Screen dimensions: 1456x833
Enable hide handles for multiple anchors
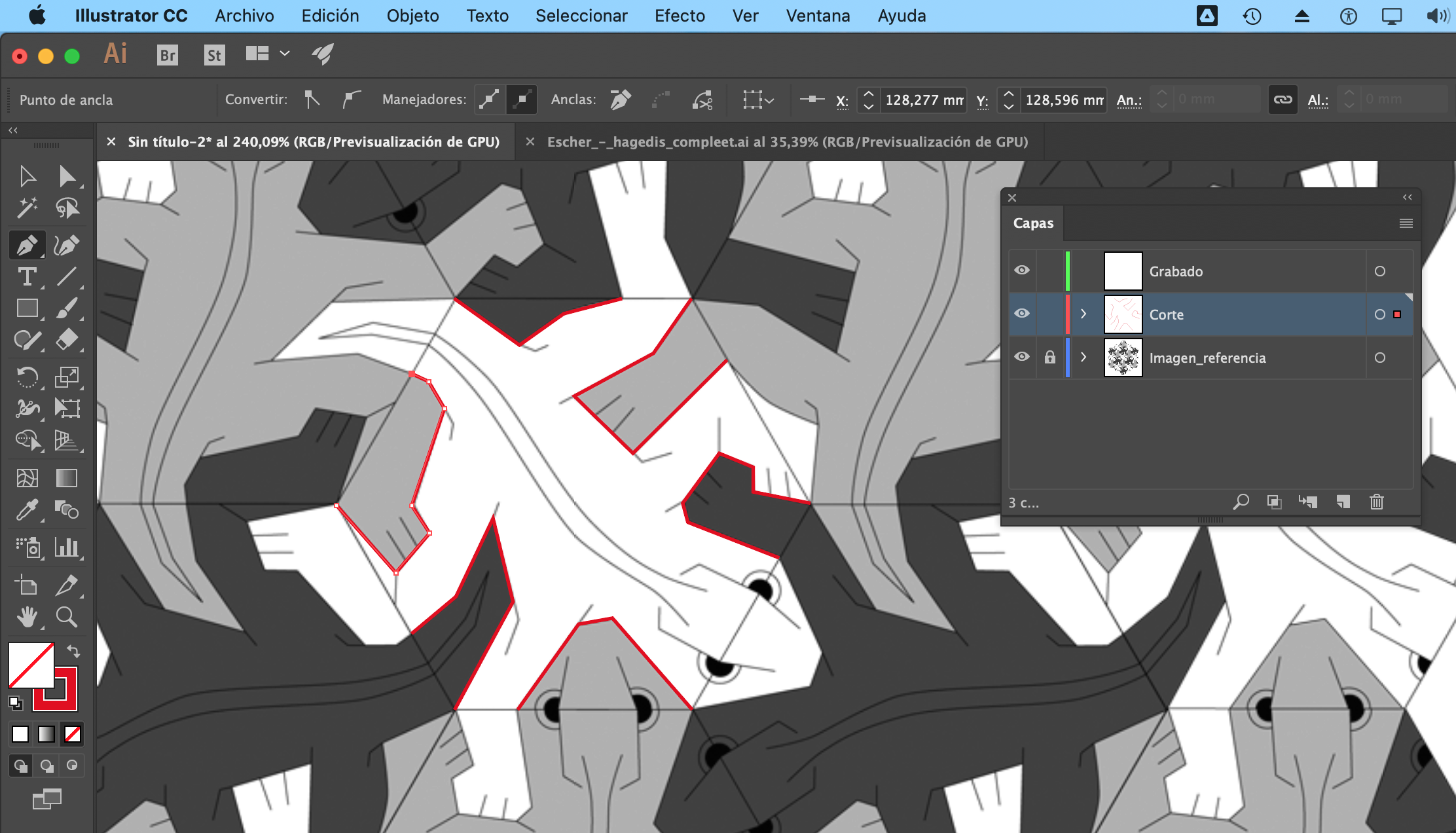522,100
